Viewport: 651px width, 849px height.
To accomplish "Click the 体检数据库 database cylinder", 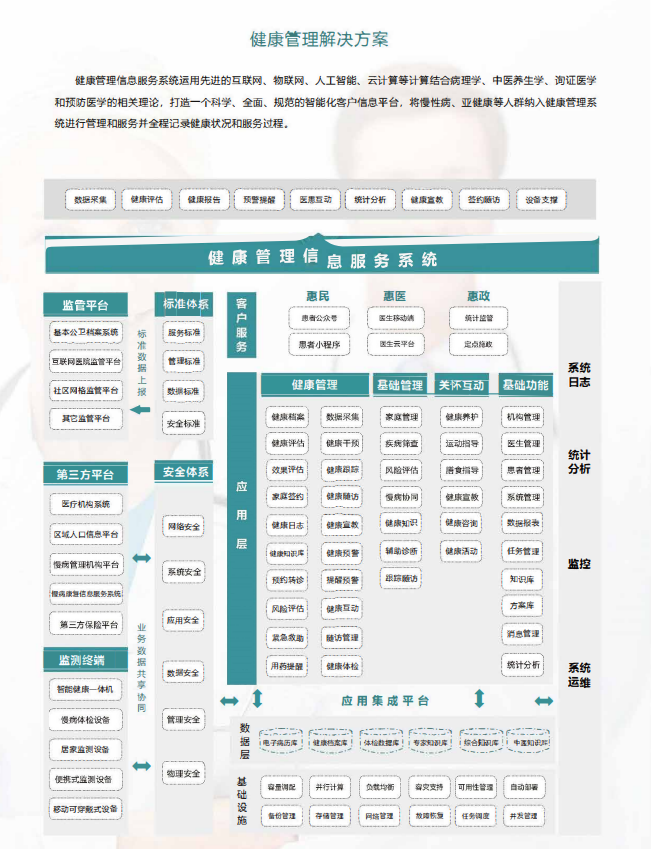I will [x=381, y=743].
